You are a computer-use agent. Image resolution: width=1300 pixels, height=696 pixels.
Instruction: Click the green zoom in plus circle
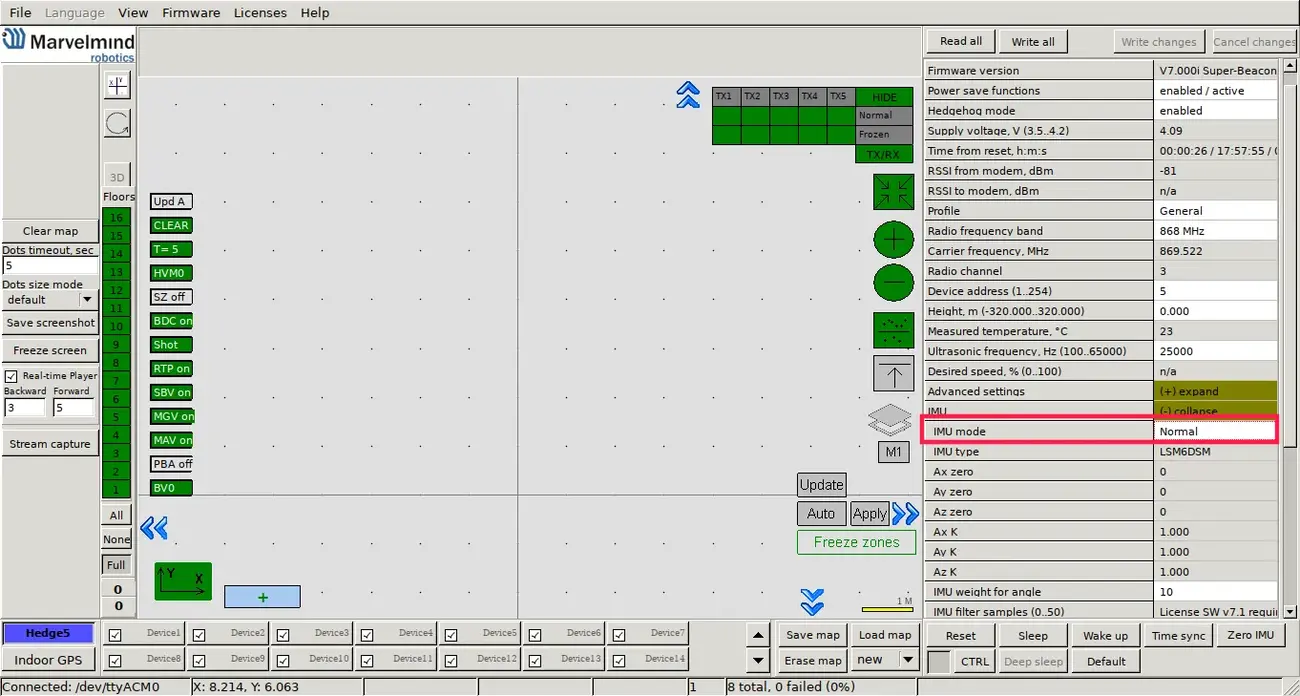893,241
